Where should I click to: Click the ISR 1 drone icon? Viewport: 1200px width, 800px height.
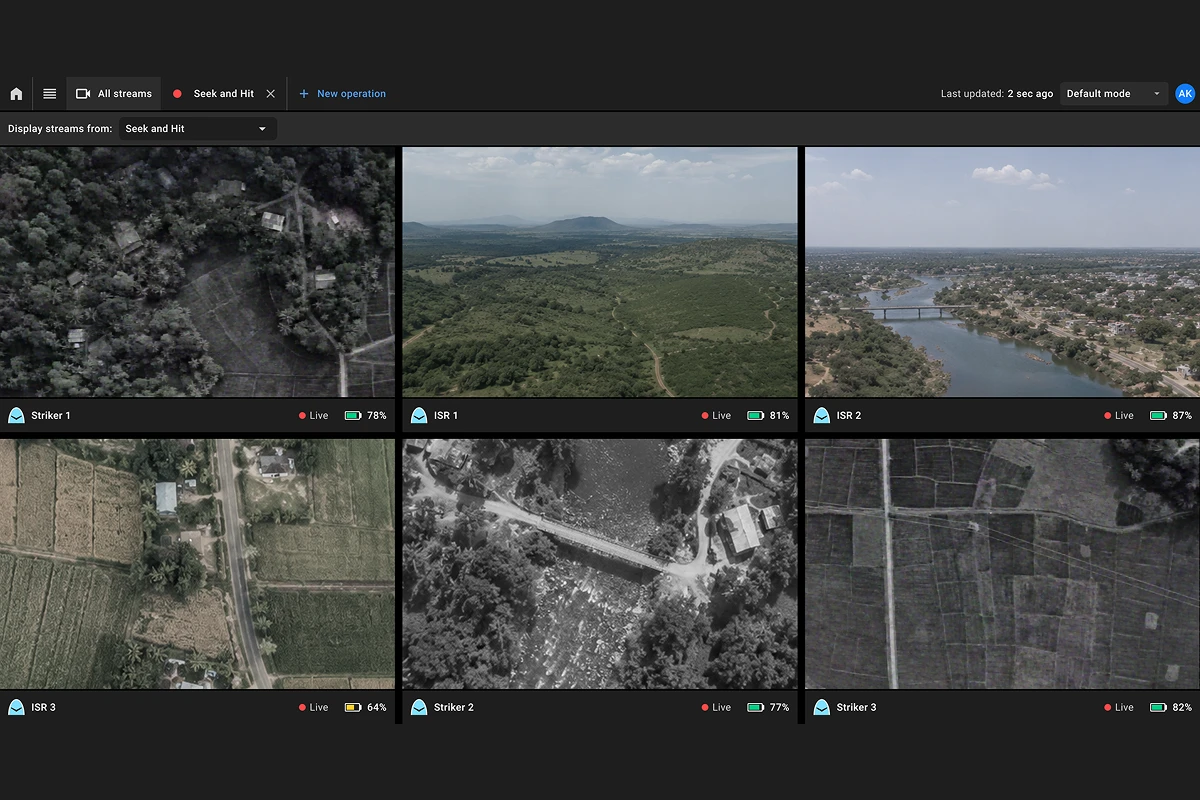pyautogui.click(x=419, y=415)
